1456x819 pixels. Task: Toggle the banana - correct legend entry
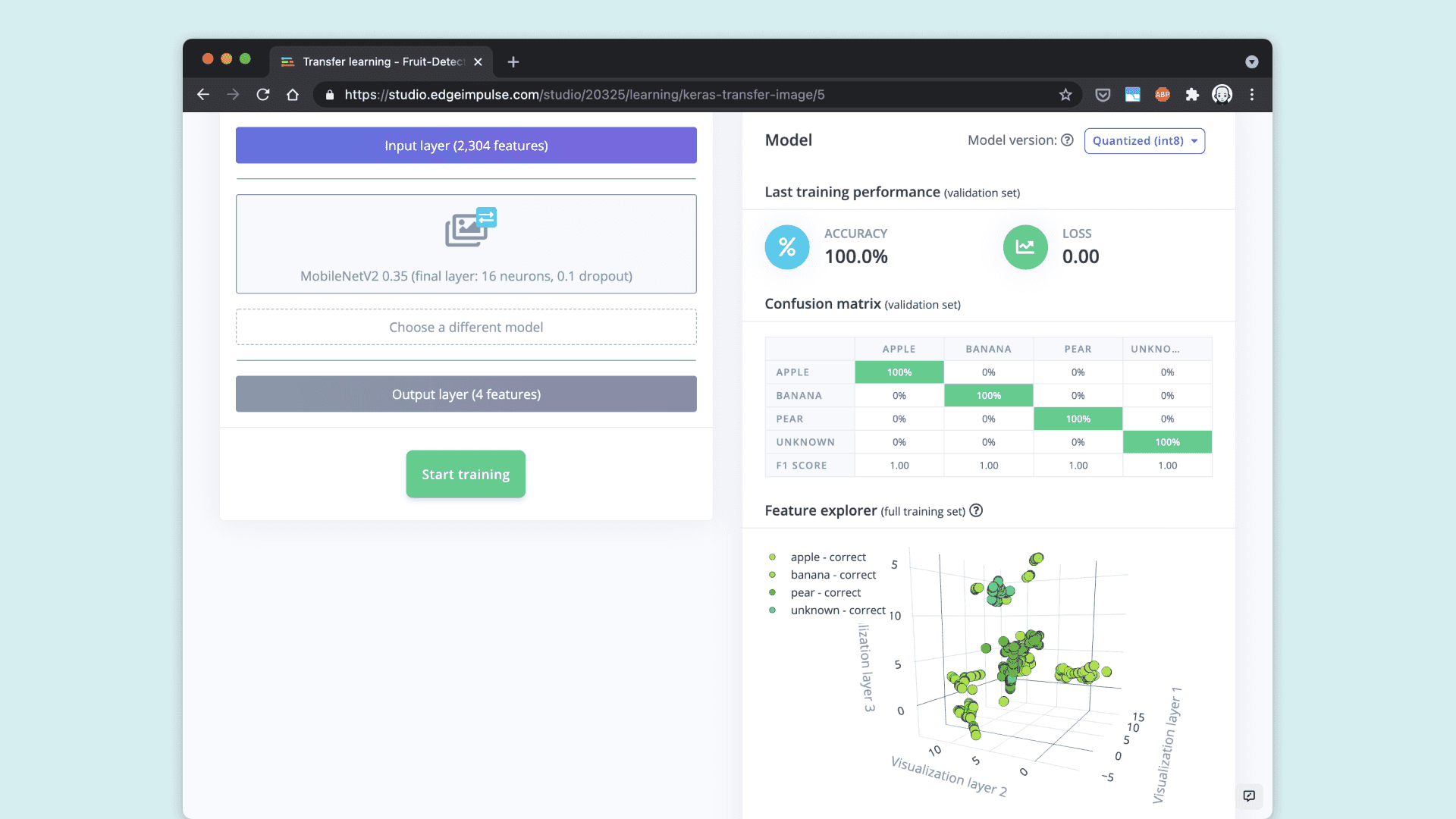point(833,575)
